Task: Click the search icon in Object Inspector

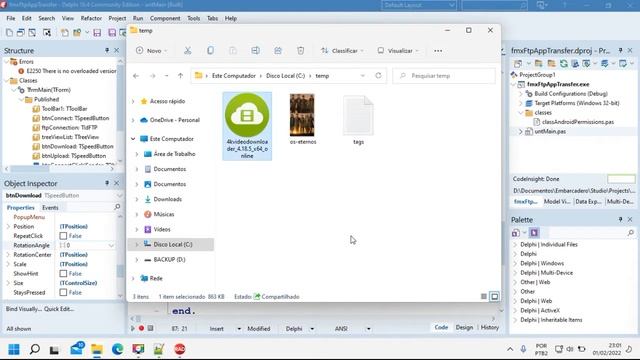Action: pyautogui.click(x=117, y=207)
